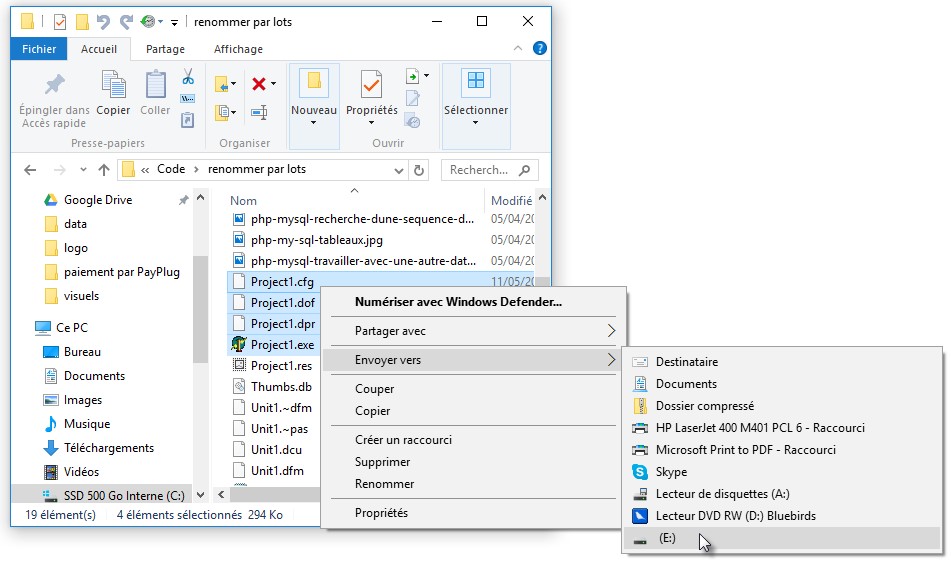Click the up arrow navigation icon
This screenshot has width=951, height=562.
point(104,170)
